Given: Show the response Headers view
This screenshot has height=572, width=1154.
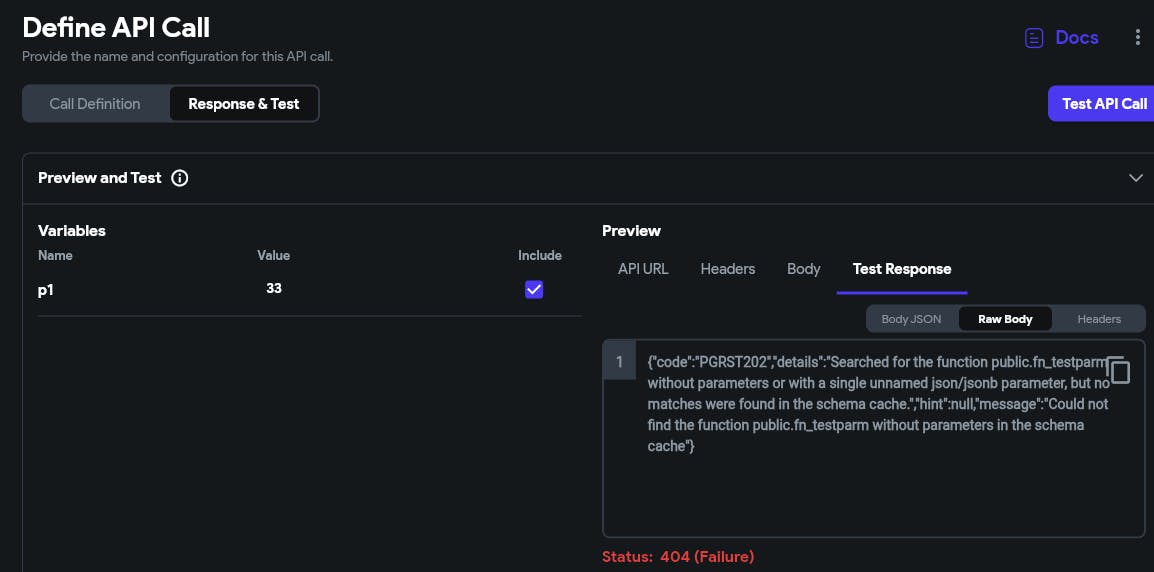Looking at the screenshot, I should (1099, 319).
